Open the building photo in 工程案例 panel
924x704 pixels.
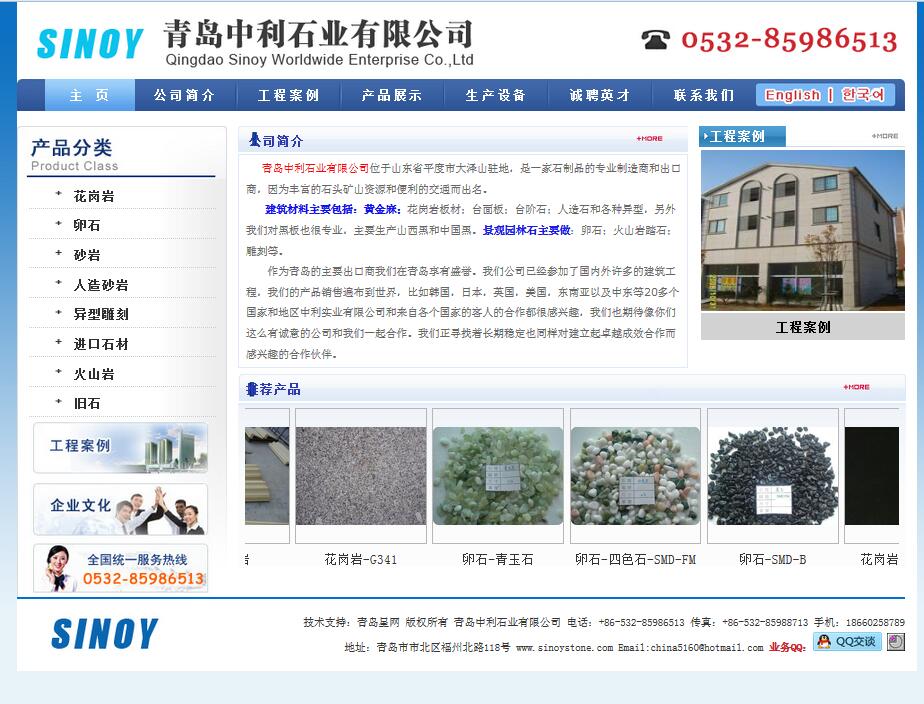coord(803,230)
